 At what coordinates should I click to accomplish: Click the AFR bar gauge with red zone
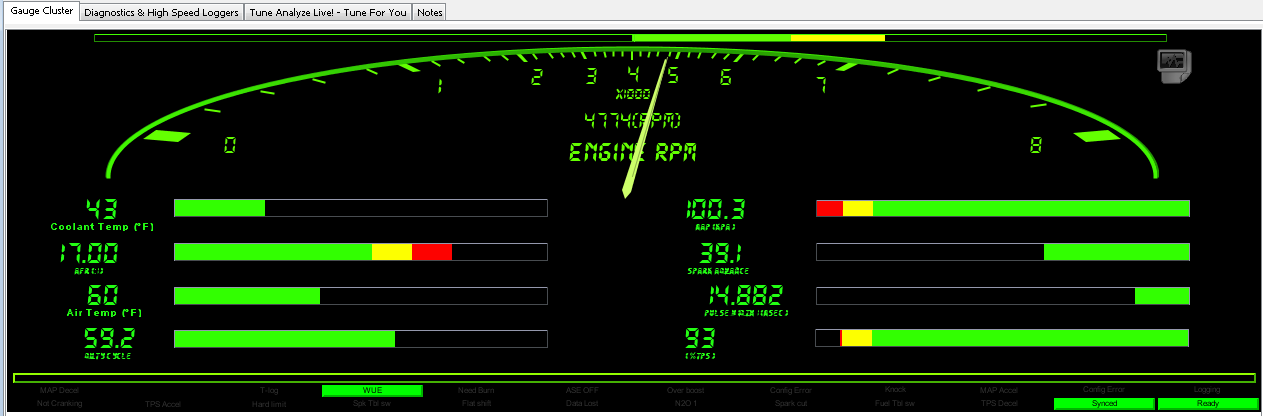click(x=361, y=251)
